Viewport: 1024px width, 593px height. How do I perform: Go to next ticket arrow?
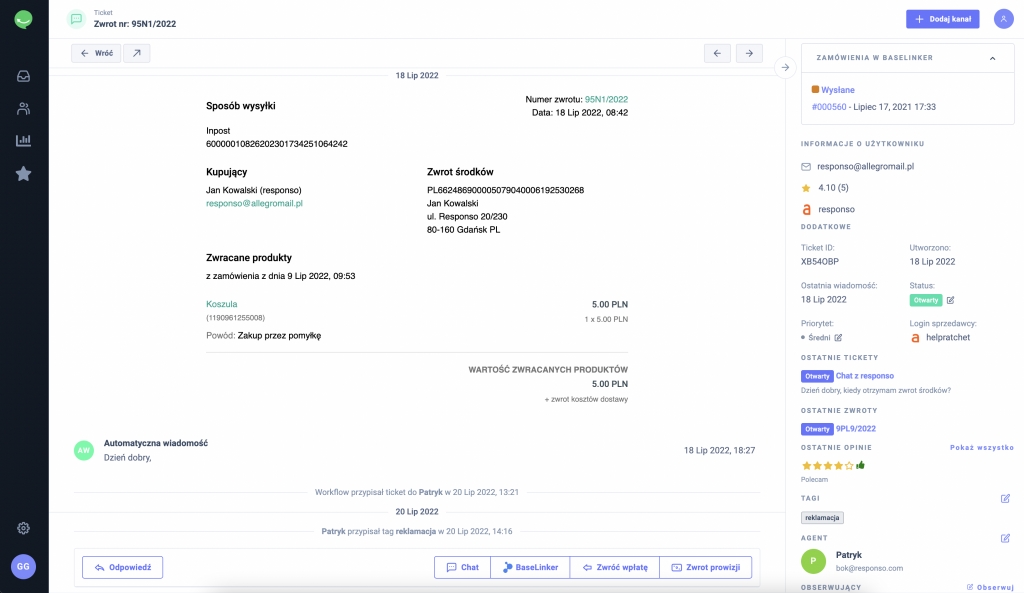[749, 53]
